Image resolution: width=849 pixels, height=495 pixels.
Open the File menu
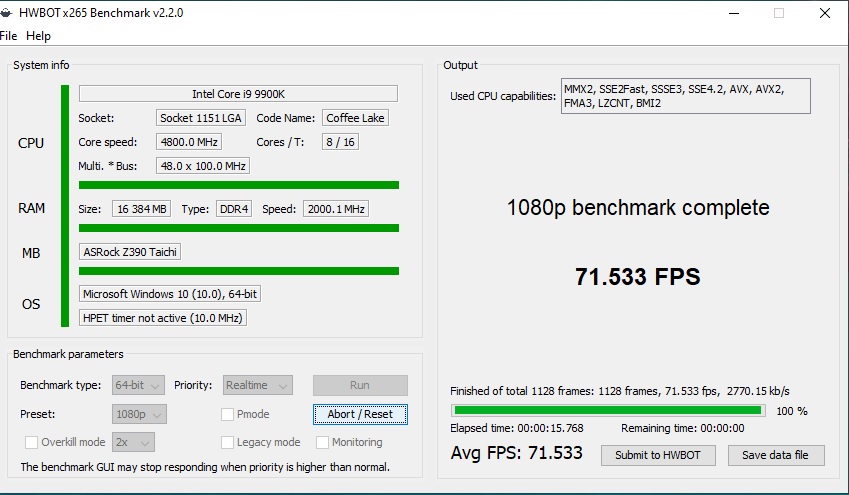9,36
